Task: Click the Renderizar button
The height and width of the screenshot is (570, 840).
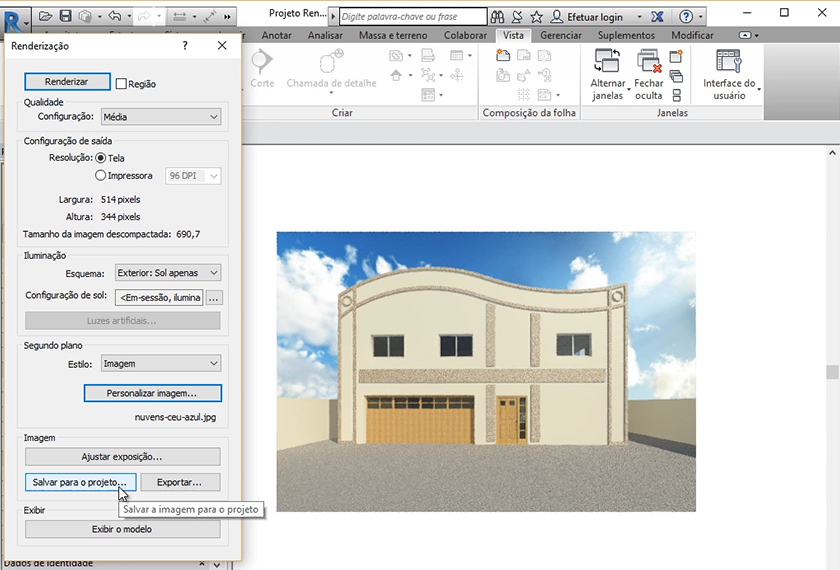Action: [67, 82]
